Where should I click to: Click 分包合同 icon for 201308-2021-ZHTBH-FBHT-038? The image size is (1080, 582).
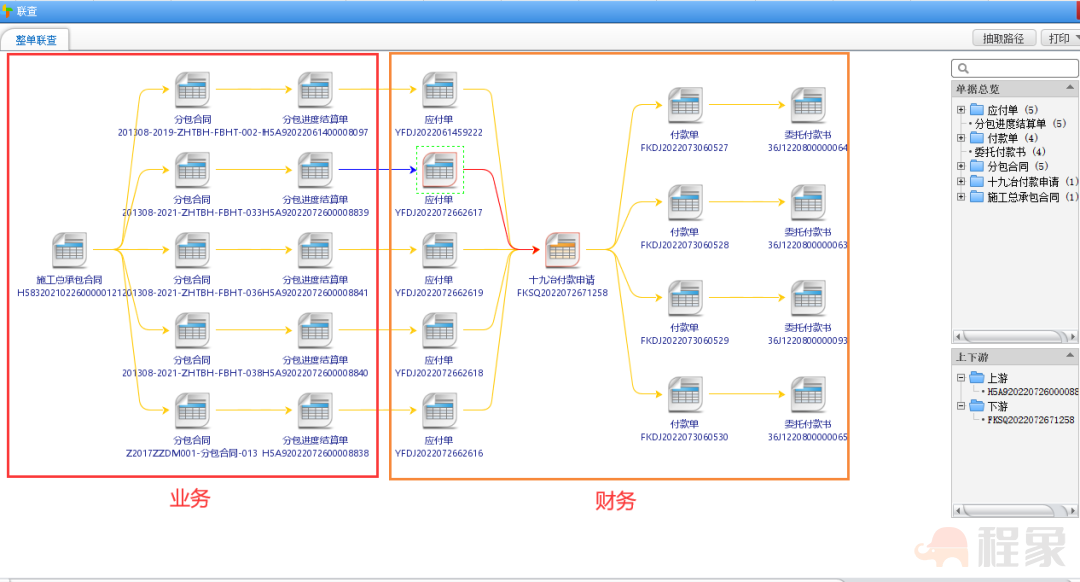[x=192, y=331]
